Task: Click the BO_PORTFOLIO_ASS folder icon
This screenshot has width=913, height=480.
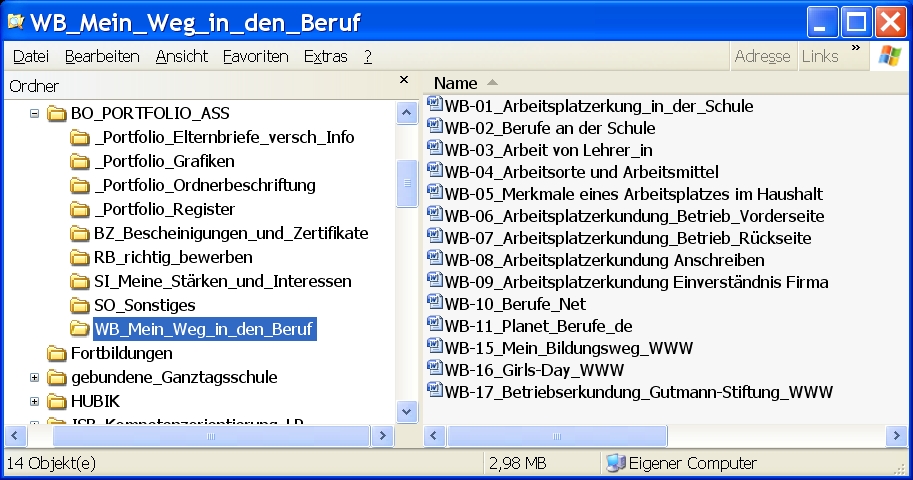Action: pyautogui.click(x=56, y=113)
